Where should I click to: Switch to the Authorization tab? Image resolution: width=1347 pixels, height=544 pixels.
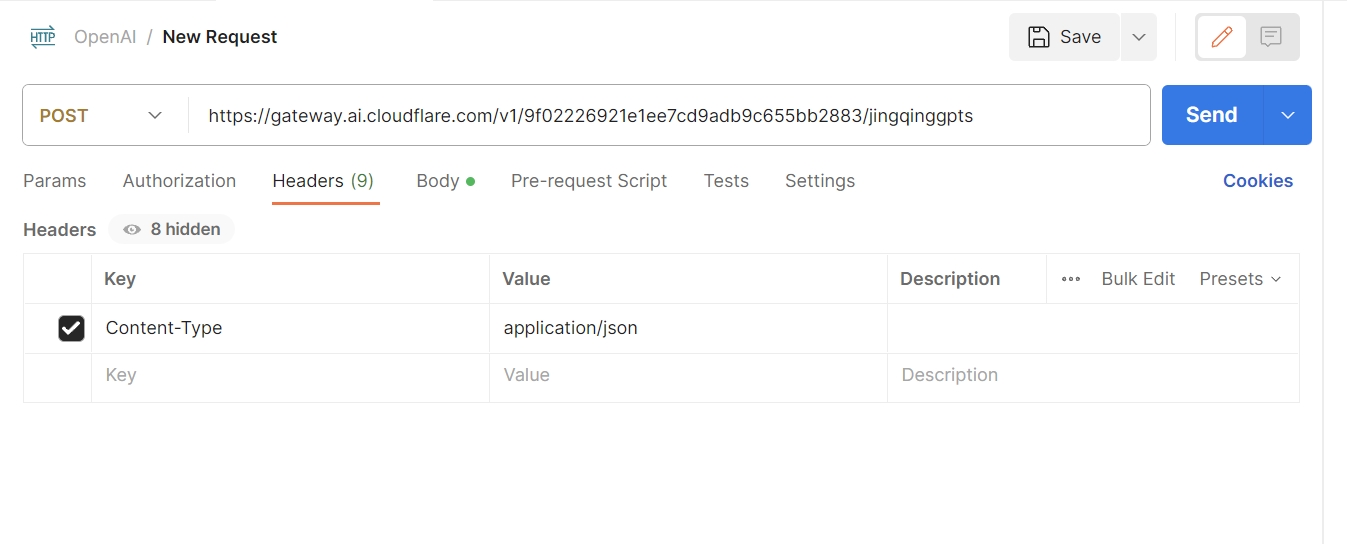click(179, 181)
